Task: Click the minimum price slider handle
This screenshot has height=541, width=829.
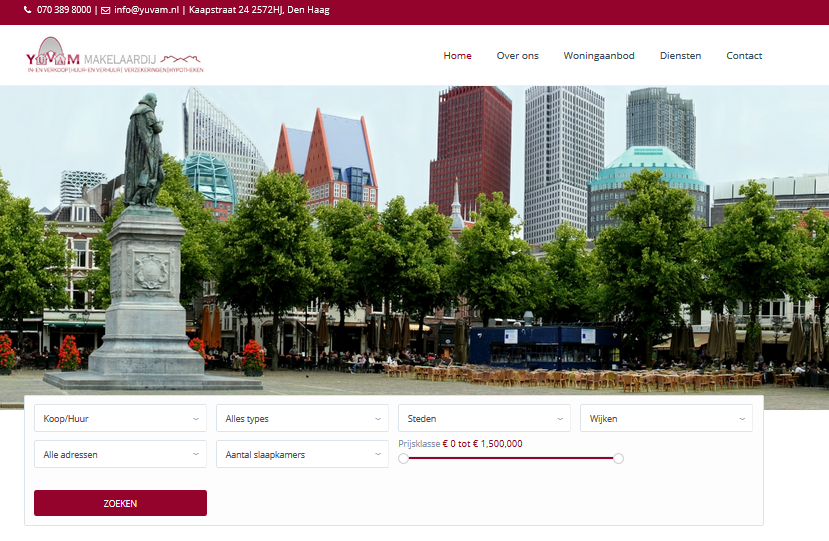Action: point(403,458)
